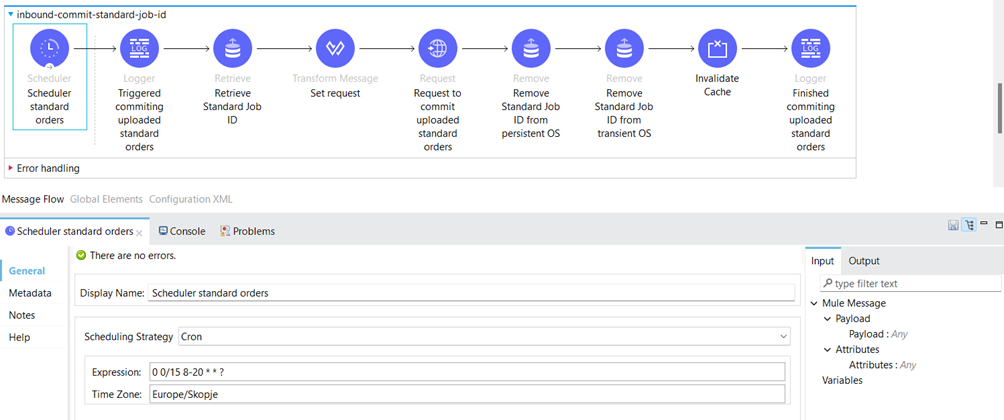The image size is (1004, 420).
Task: Select the HTTP Request globe icon
Action: [x=437, y=48]
